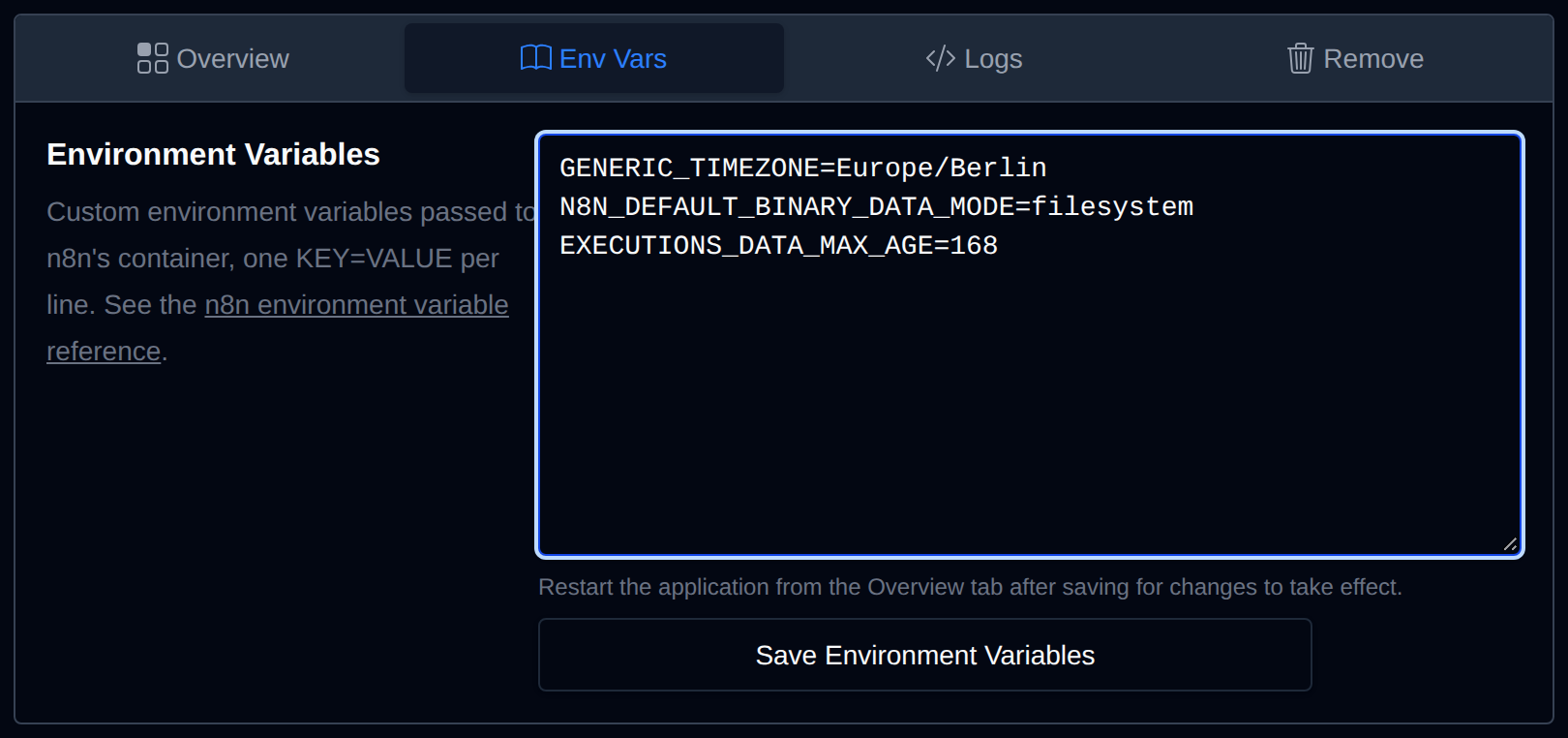Click inside the environment variables textarea
The height and width of the screenshot is (738, 1568).
click(x=1030, y=345)
